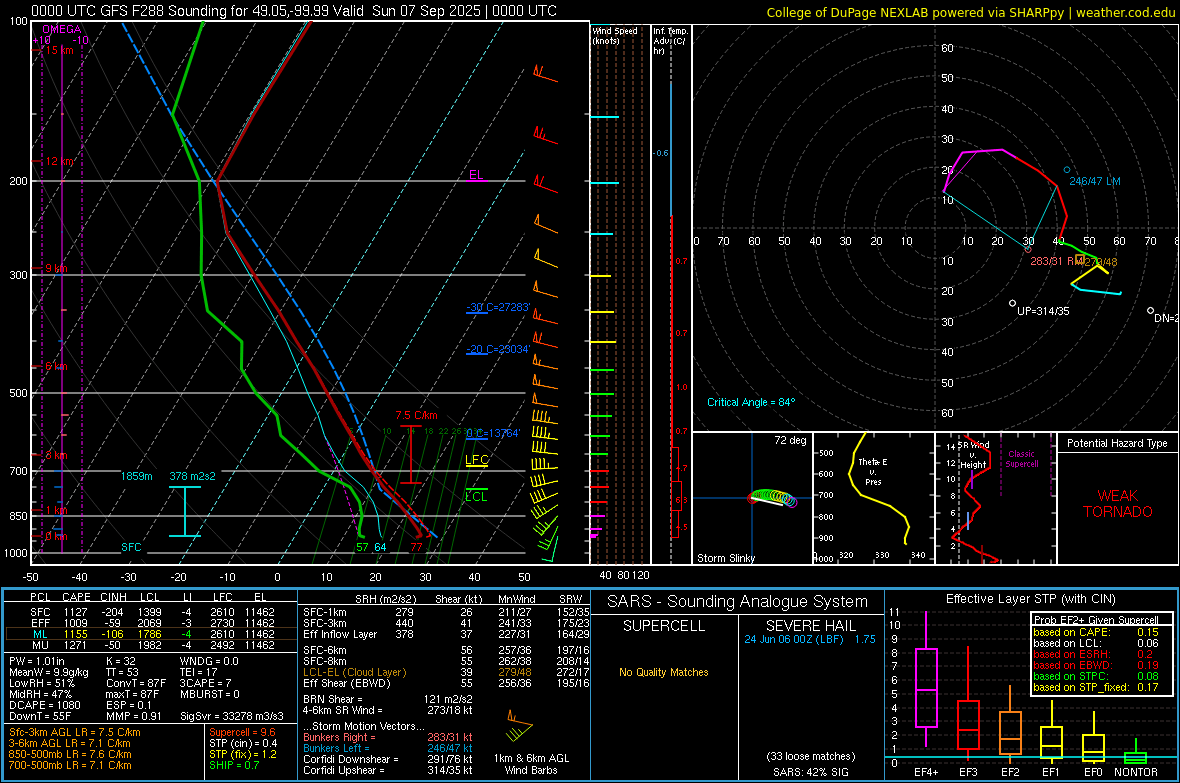This screenshot has height=783, width=1180.
Task: Click the '1859m' effective inflow label
Action: pyautogui.click(x=136, y=476)
